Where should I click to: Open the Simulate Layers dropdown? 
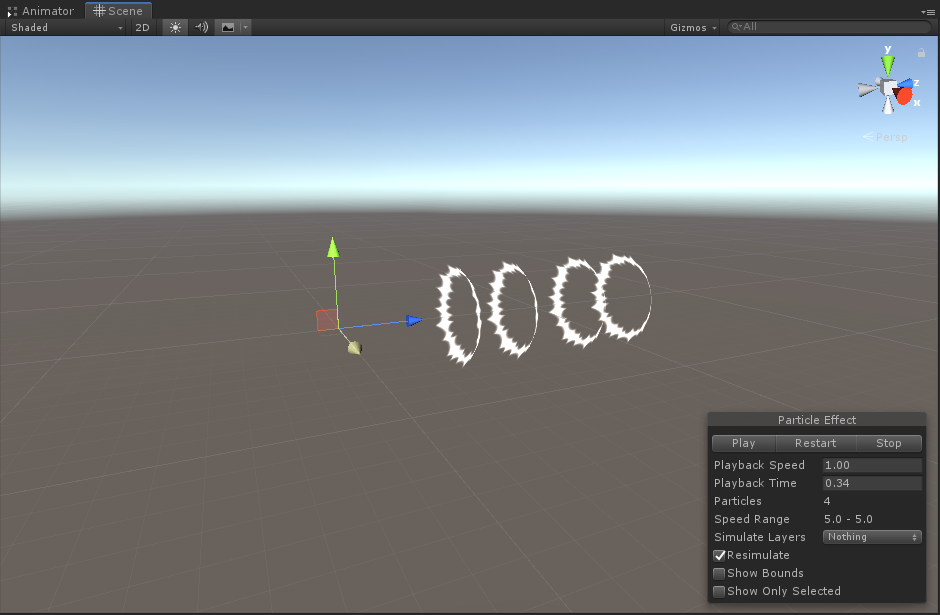(x=872, y=537)
